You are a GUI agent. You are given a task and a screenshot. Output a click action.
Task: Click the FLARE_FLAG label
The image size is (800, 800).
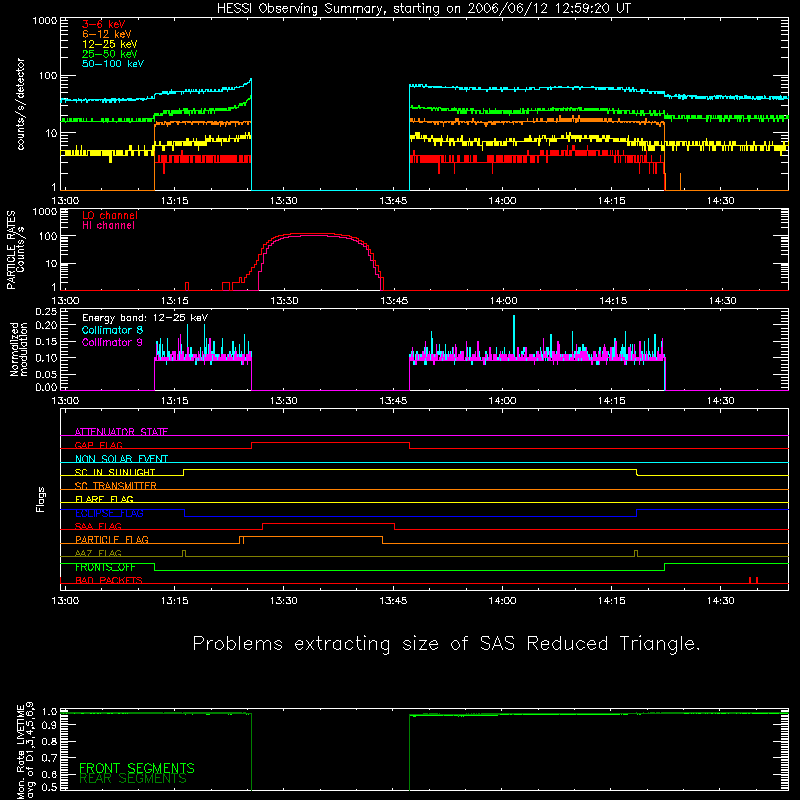tap(104, 499)
